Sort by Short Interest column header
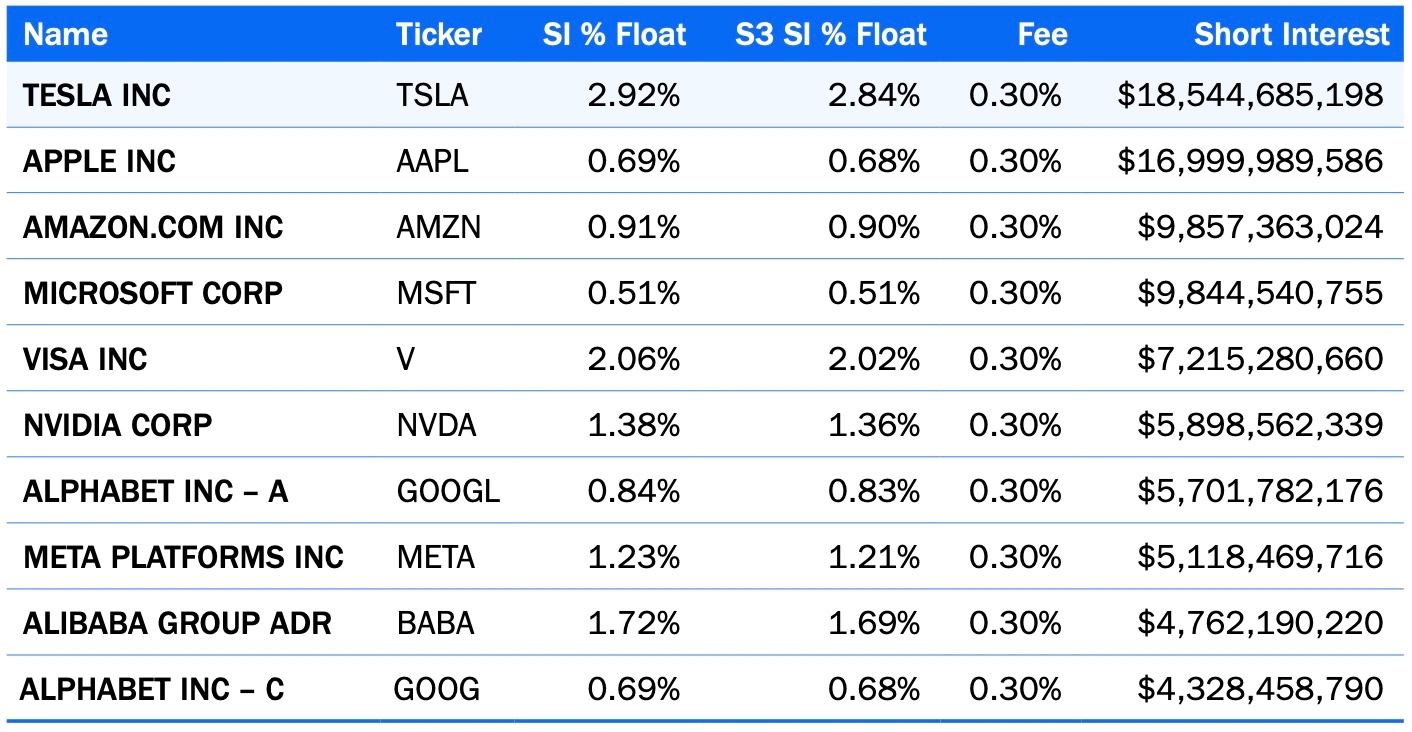The height and width of the screenshot is (732, 1412). click(1291, 35)
